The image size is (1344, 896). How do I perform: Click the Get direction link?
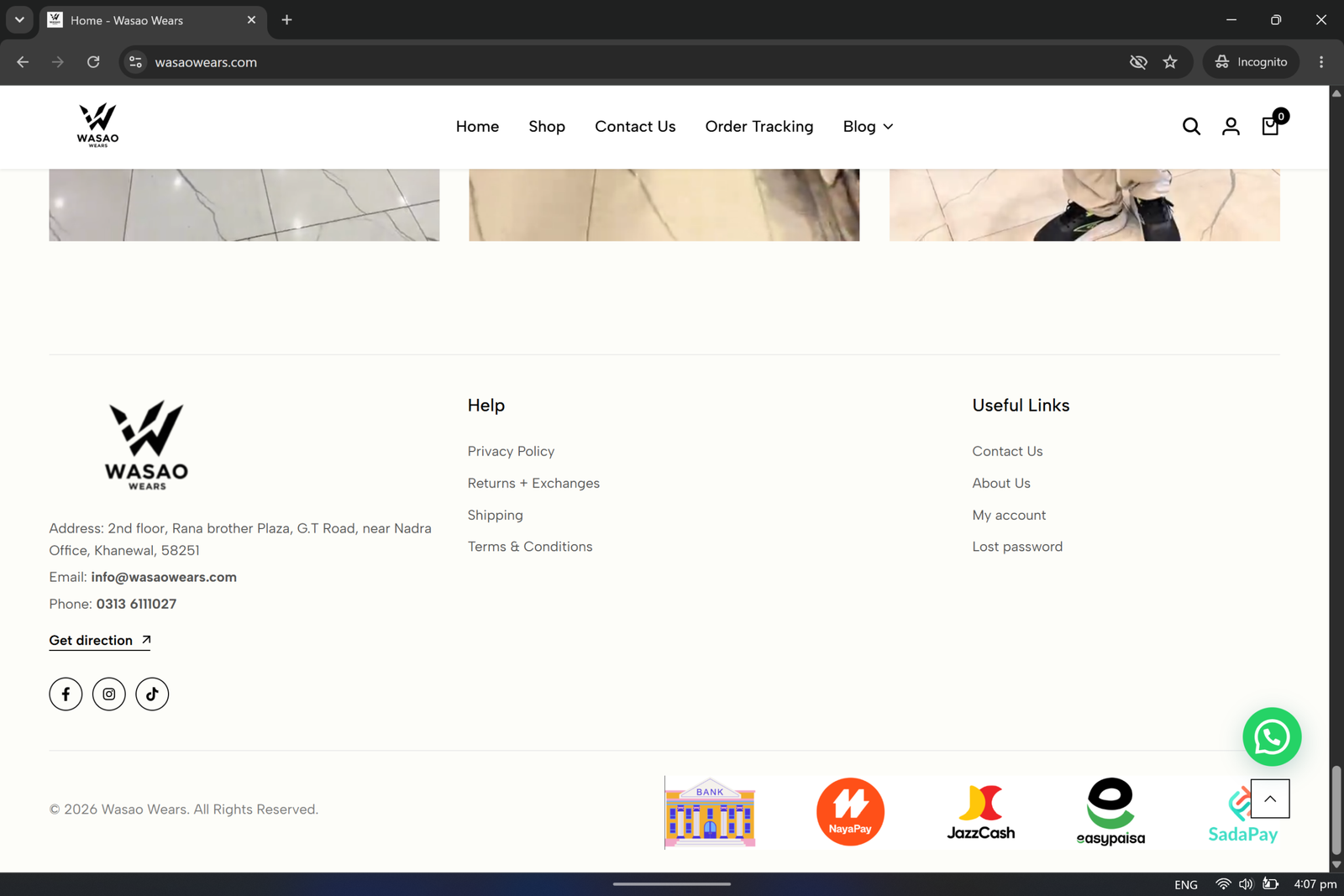100,640
